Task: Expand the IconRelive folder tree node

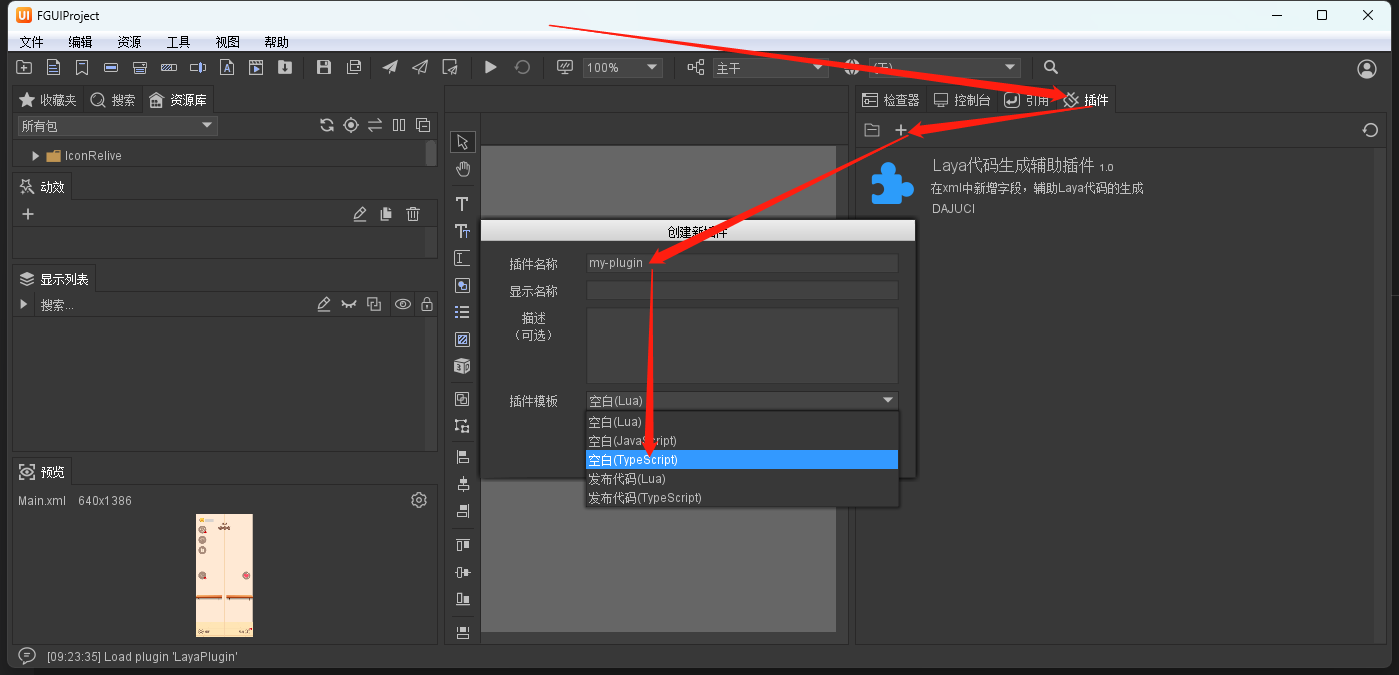Action: click(x=36, y=156)
